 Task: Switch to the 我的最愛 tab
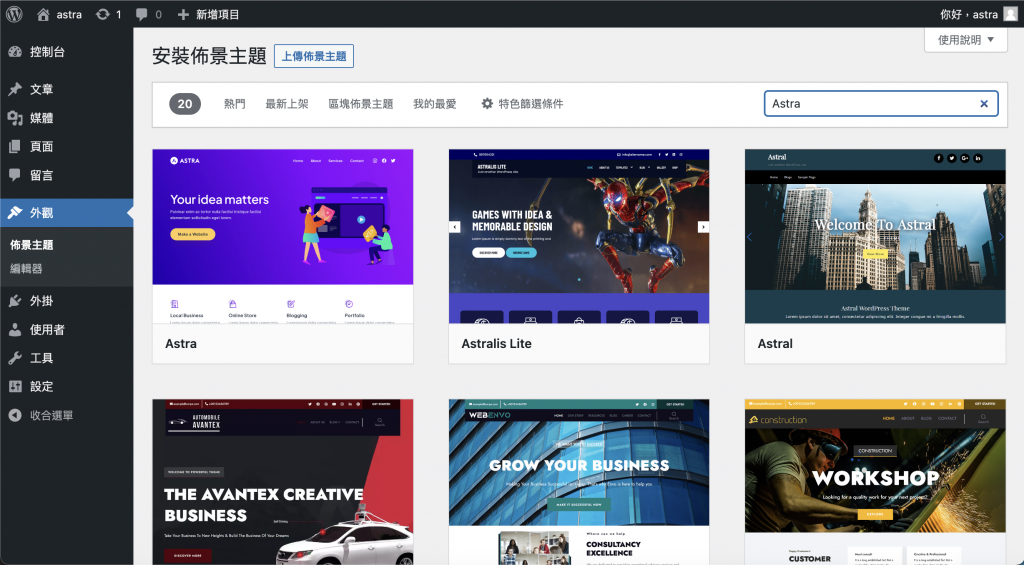point(434,103)
